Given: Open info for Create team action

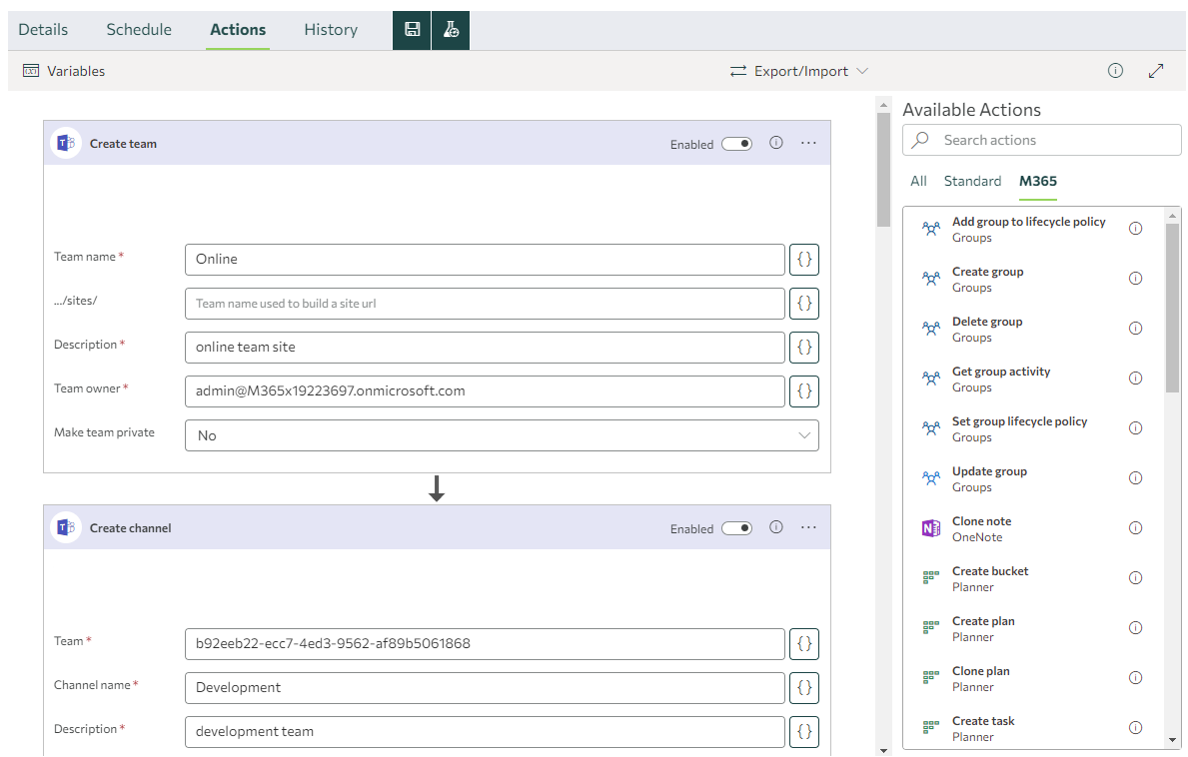Looking at the screenshot, I should pos(776,142).
